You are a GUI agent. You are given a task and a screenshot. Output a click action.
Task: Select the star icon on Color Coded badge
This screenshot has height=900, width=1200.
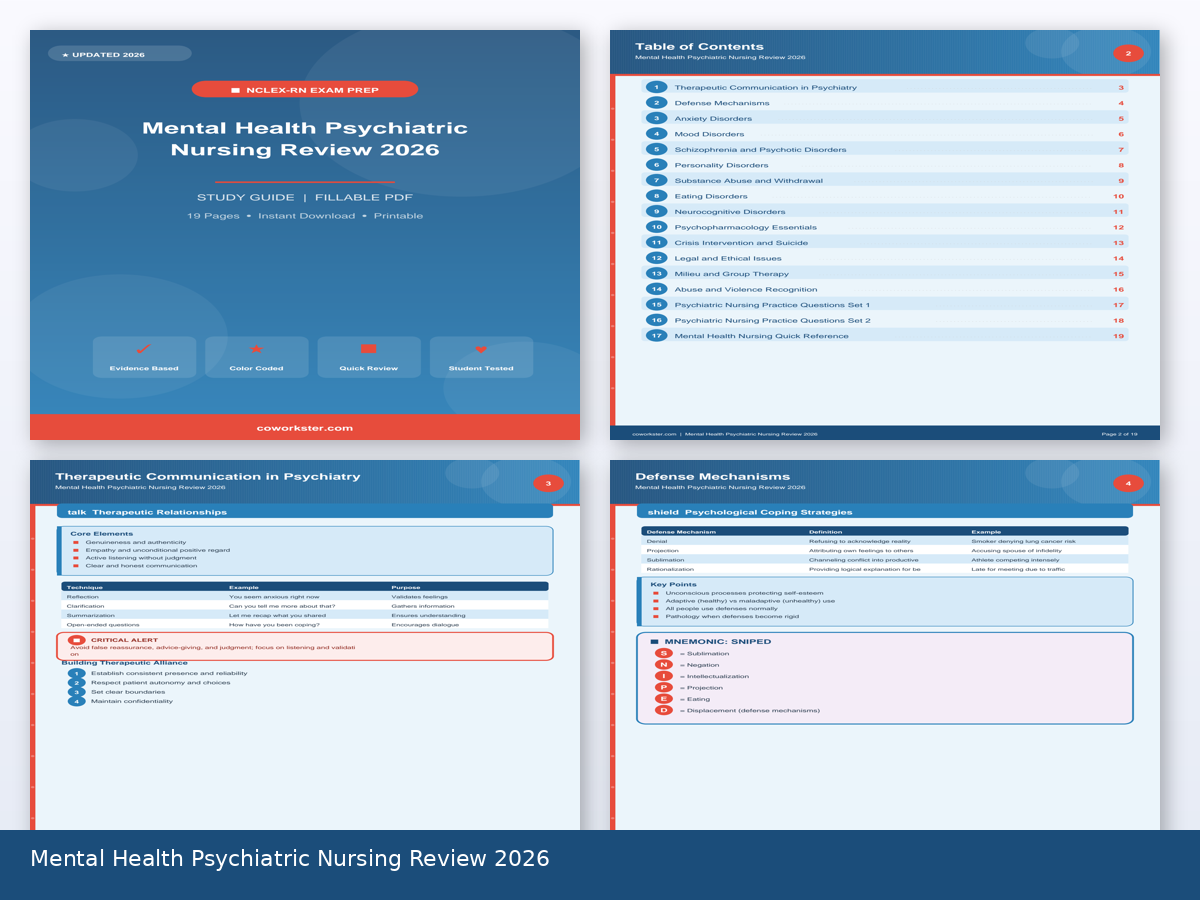click(256, 350)
